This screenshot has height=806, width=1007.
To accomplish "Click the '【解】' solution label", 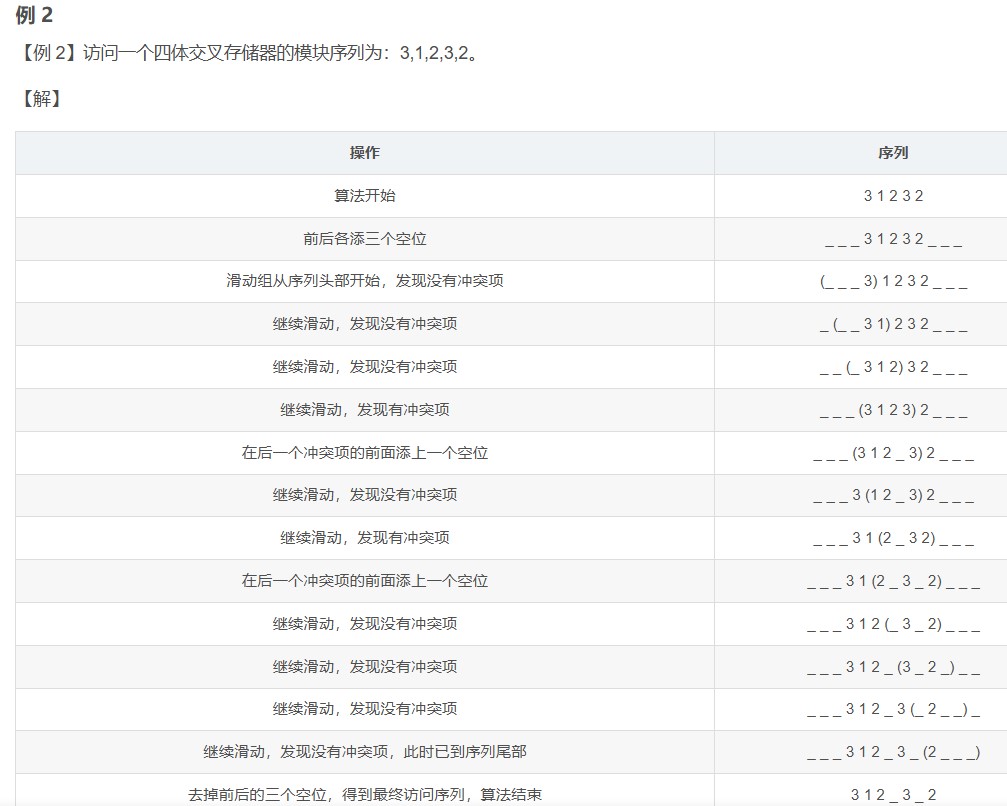I will click(x=41, y=98).
